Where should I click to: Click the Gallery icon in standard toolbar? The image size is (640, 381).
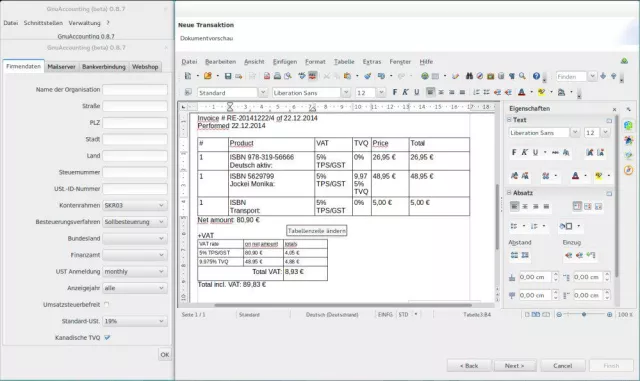tap(491, 76)
